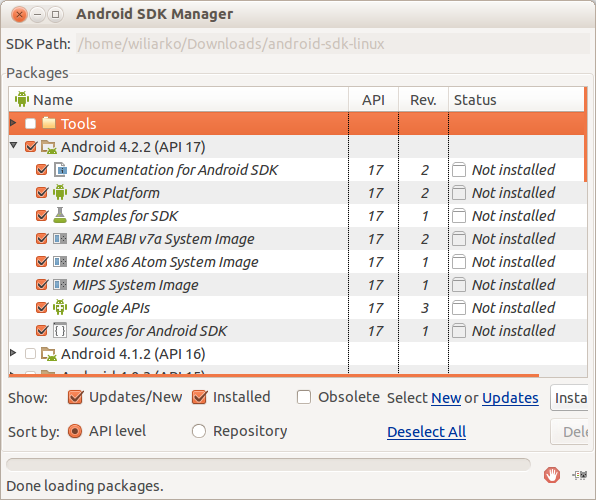The height and width of the screenshot is (500, 596).
Task: Check the Tools package checkbox
Action: click(30, 124)
